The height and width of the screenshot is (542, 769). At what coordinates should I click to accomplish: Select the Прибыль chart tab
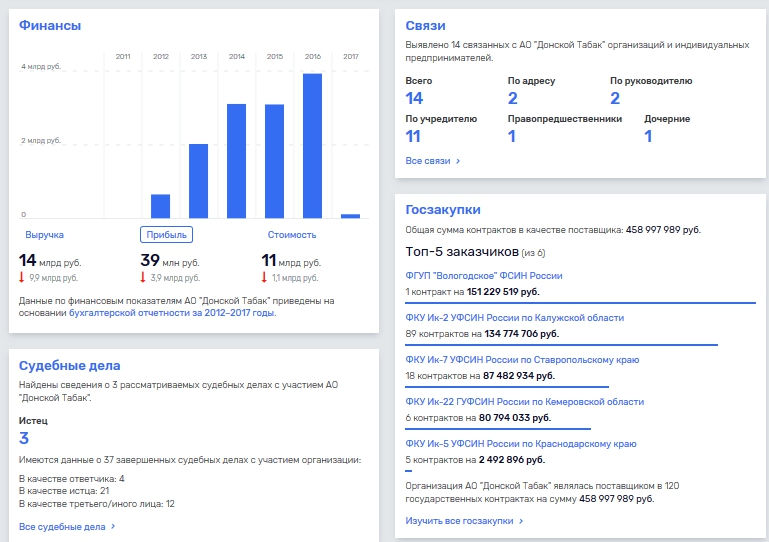tap(166, 234)
